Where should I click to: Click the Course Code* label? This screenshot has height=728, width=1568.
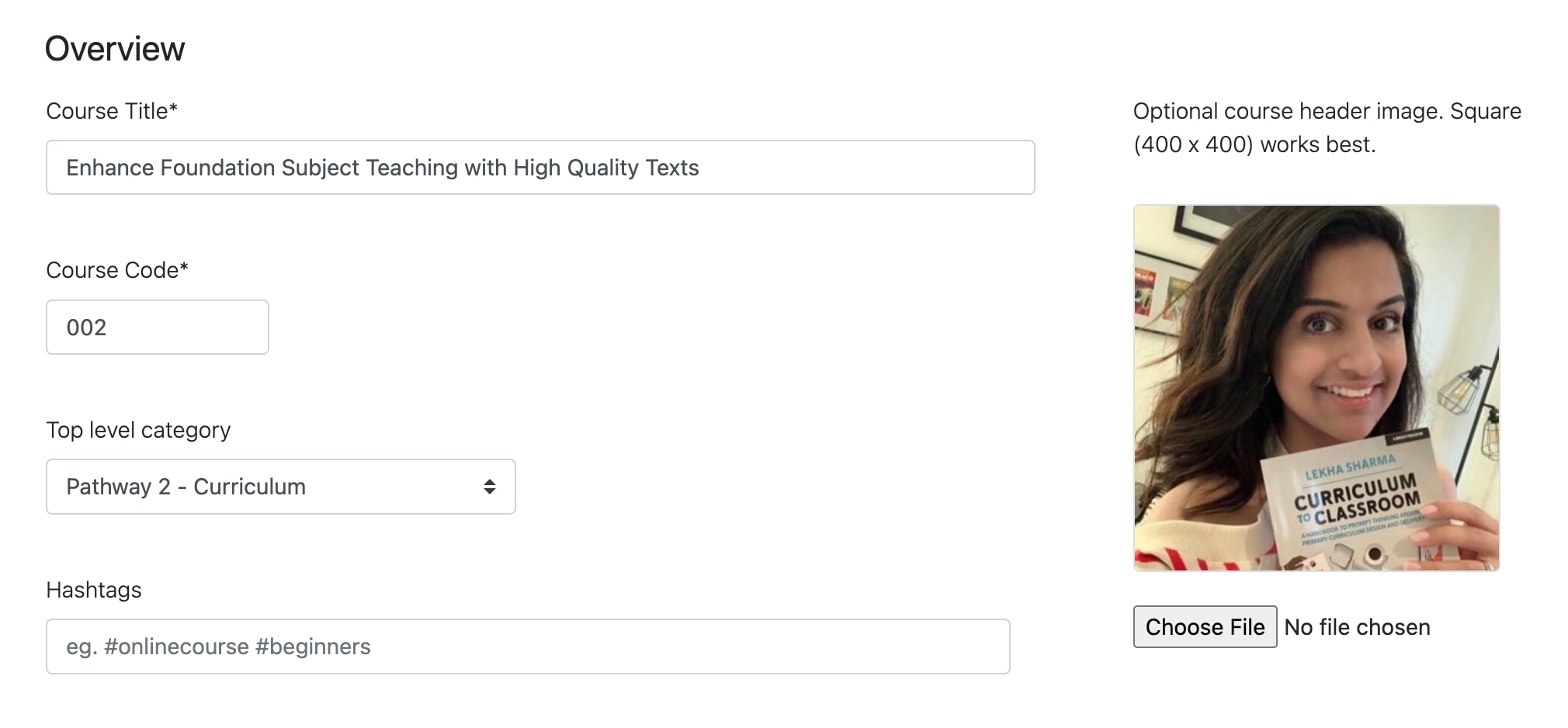tap(117, 270)
